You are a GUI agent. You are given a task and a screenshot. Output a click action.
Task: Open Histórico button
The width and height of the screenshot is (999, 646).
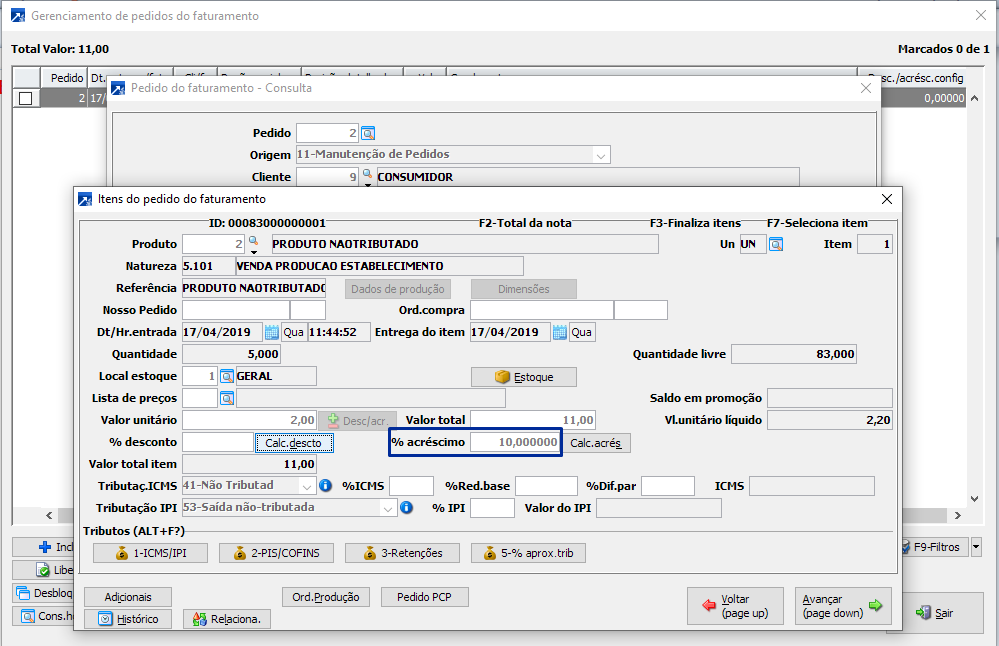(x=127, y=619)
